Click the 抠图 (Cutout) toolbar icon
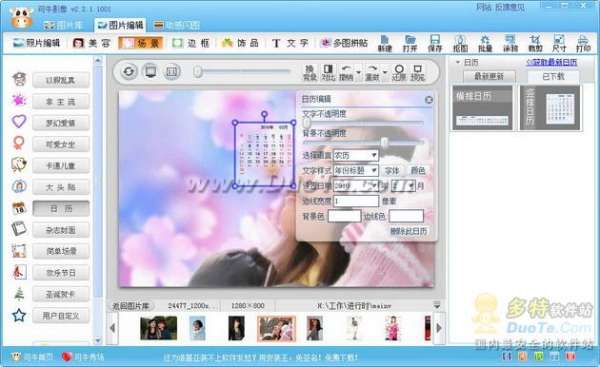The height and width of the screenshot is (367, 600). click(460, 43)
